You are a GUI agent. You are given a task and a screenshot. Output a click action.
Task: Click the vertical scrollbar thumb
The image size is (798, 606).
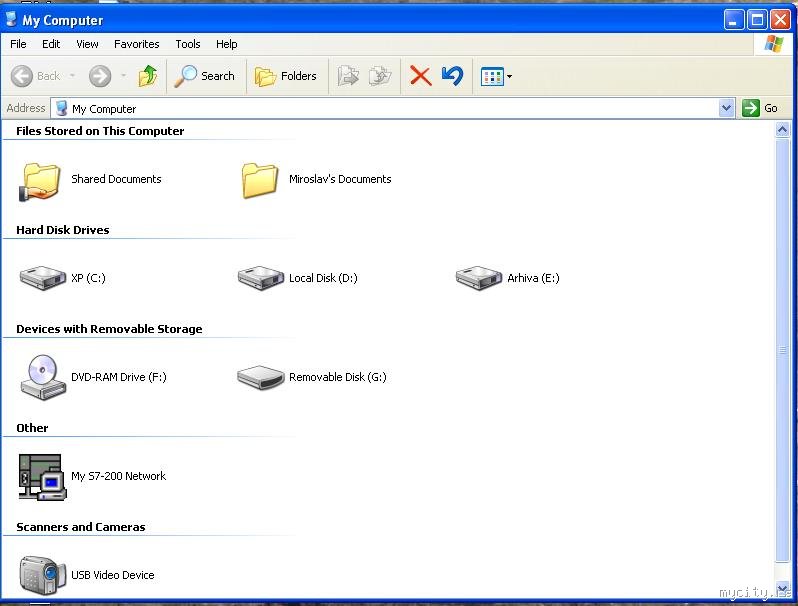(x=783, y=350)
